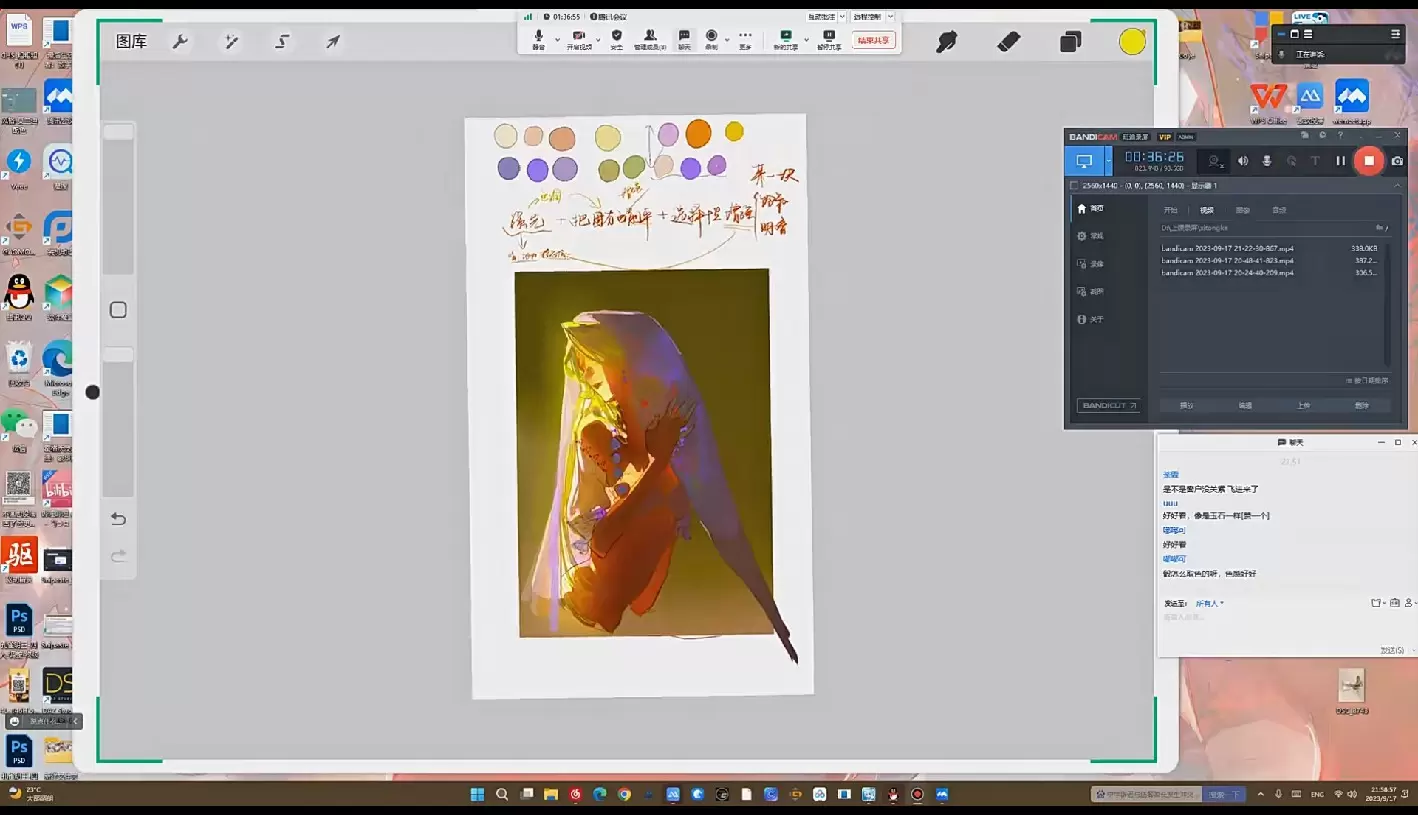Screen dimensions: 1418x815
Task: Select the Eraser tool in Procreate
Action: (1009, 41)
